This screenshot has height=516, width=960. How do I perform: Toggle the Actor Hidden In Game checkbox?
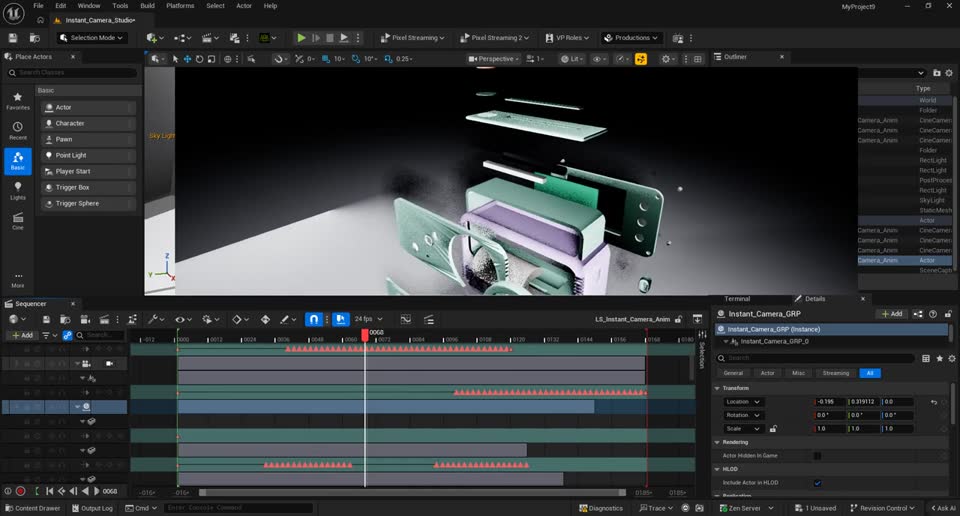pyautogui.click(x=817, y=455)
